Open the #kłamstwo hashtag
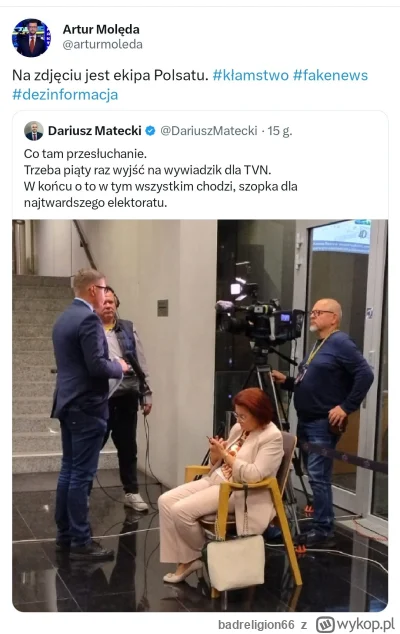Screen dimensions: 400x634 point(250,75)
